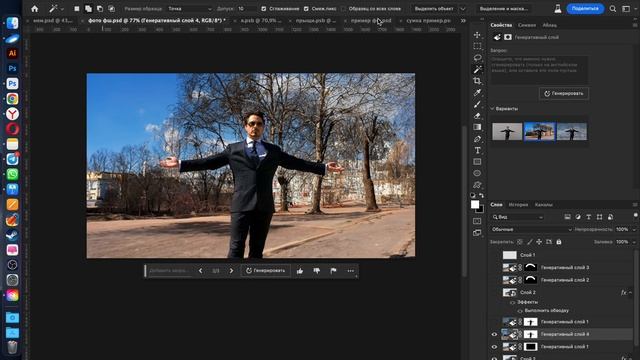Select the Move tool

477,35
